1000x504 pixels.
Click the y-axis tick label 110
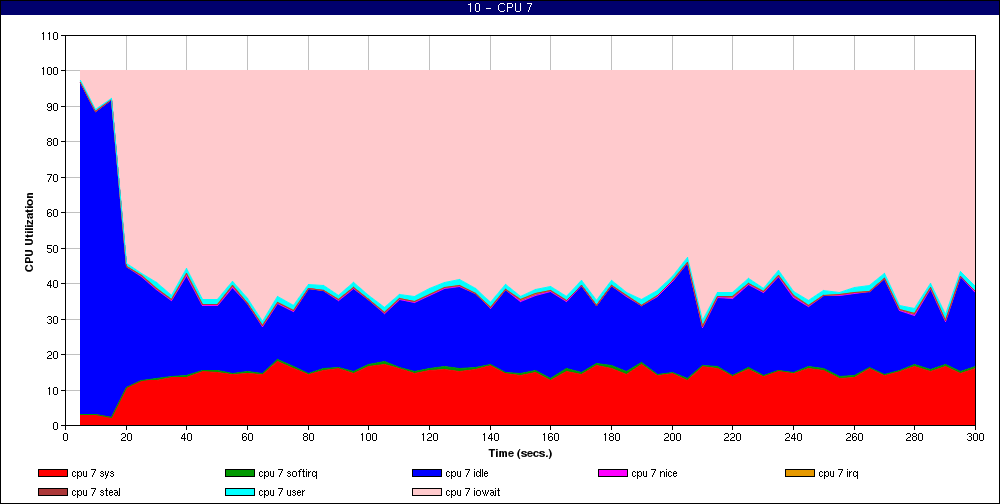click(x=50, y=36)
